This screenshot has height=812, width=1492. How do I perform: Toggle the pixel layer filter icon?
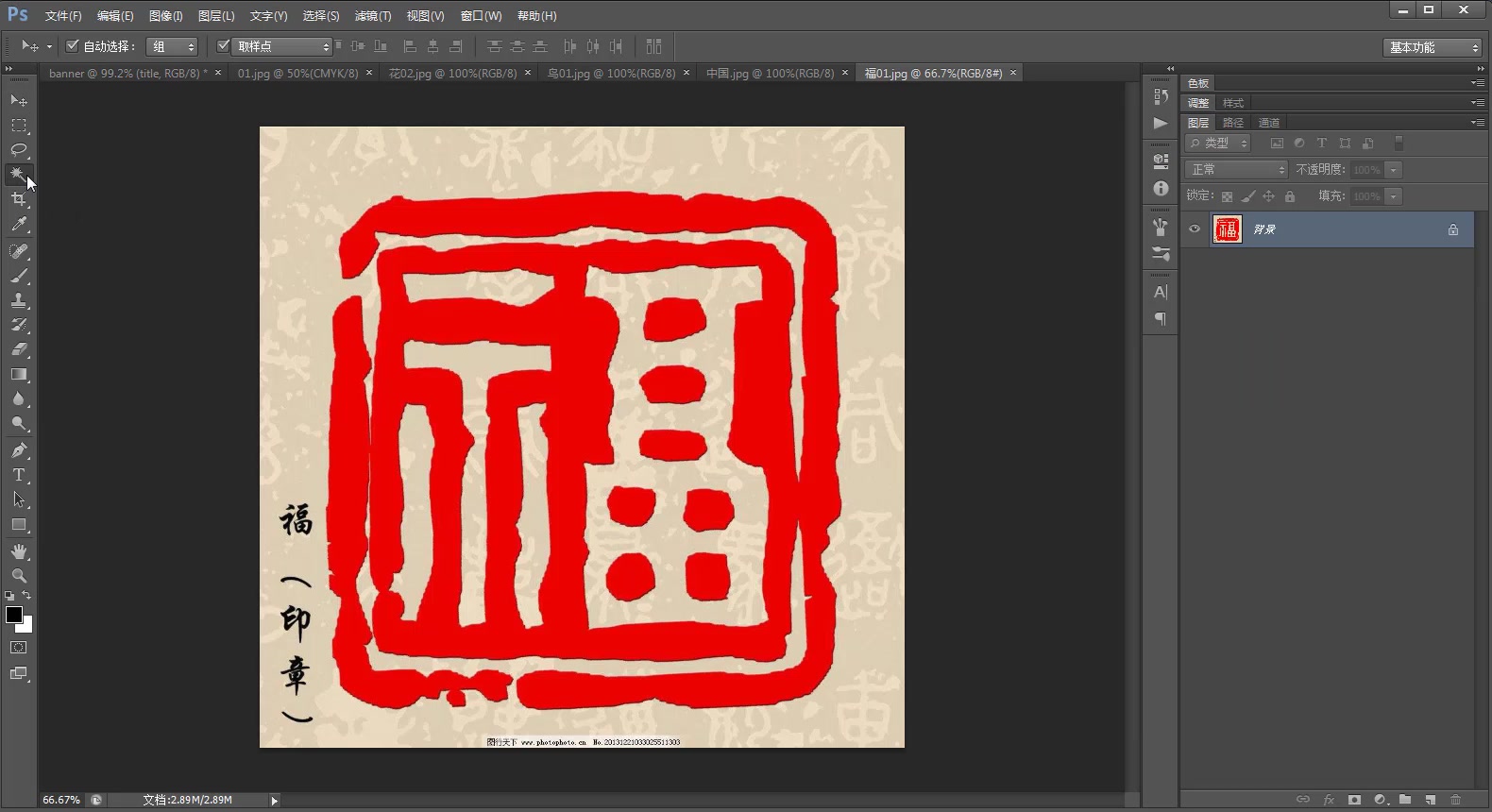[1277, 144]
